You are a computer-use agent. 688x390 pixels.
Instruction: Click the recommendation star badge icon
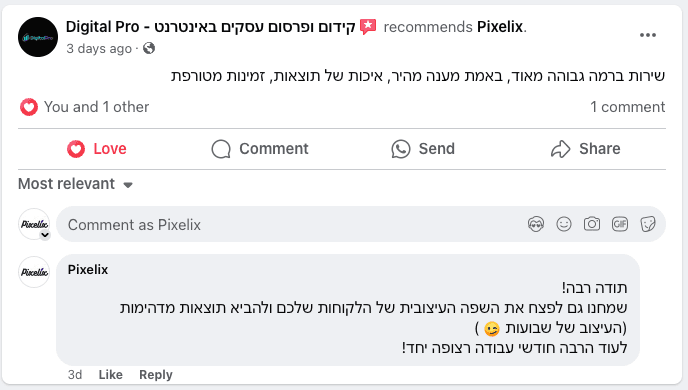[368, 27]
